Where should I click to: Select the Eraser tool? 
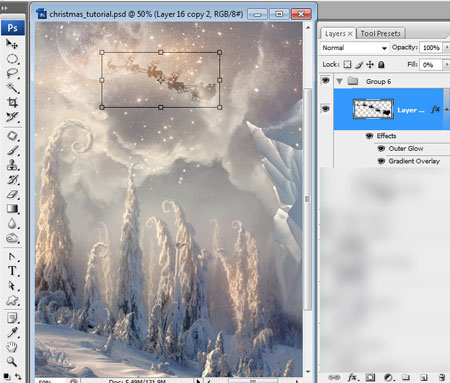pyautogui.click(x=12, y=194)
